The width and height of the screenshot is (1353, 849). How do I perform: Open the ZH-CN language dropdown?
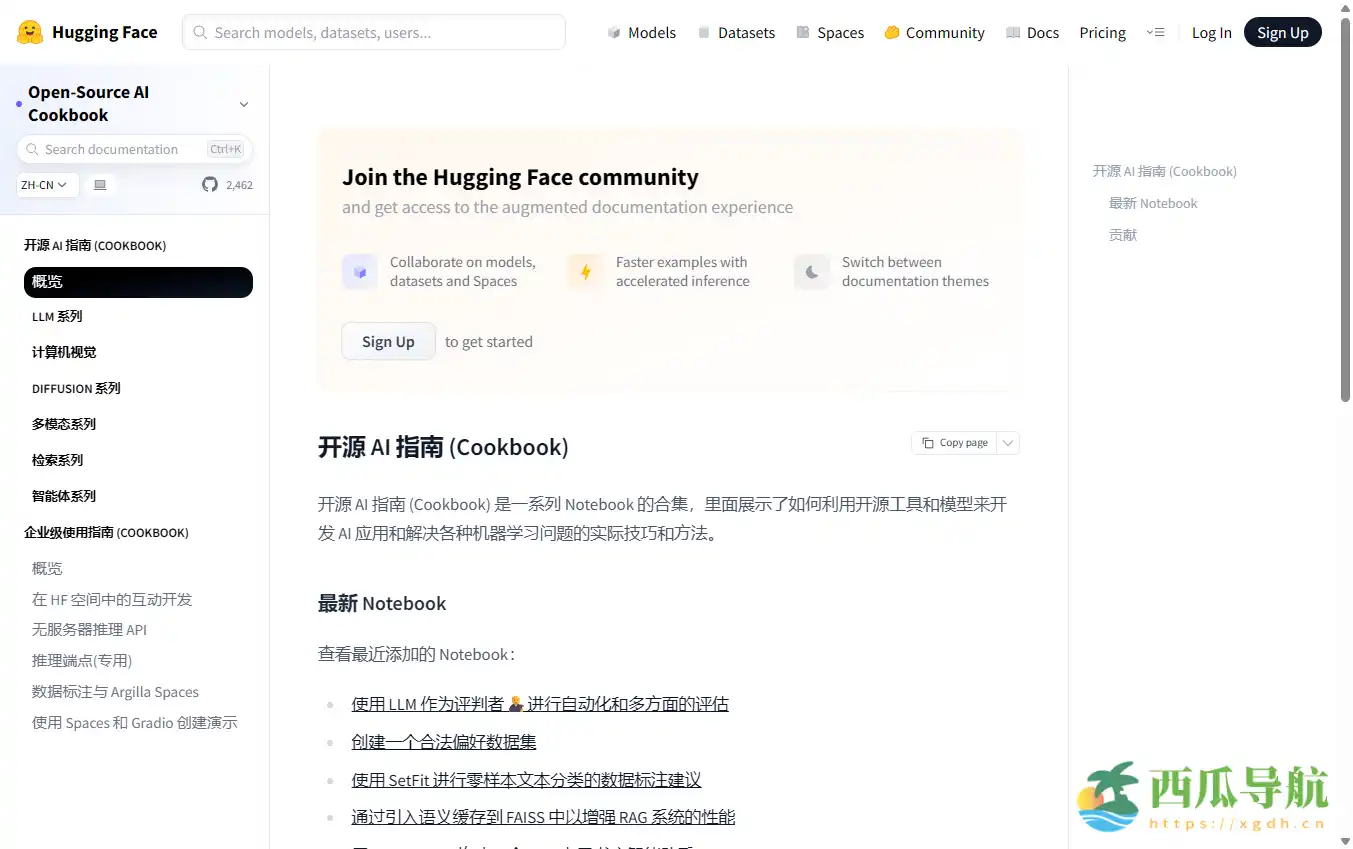tap(45, 184)
